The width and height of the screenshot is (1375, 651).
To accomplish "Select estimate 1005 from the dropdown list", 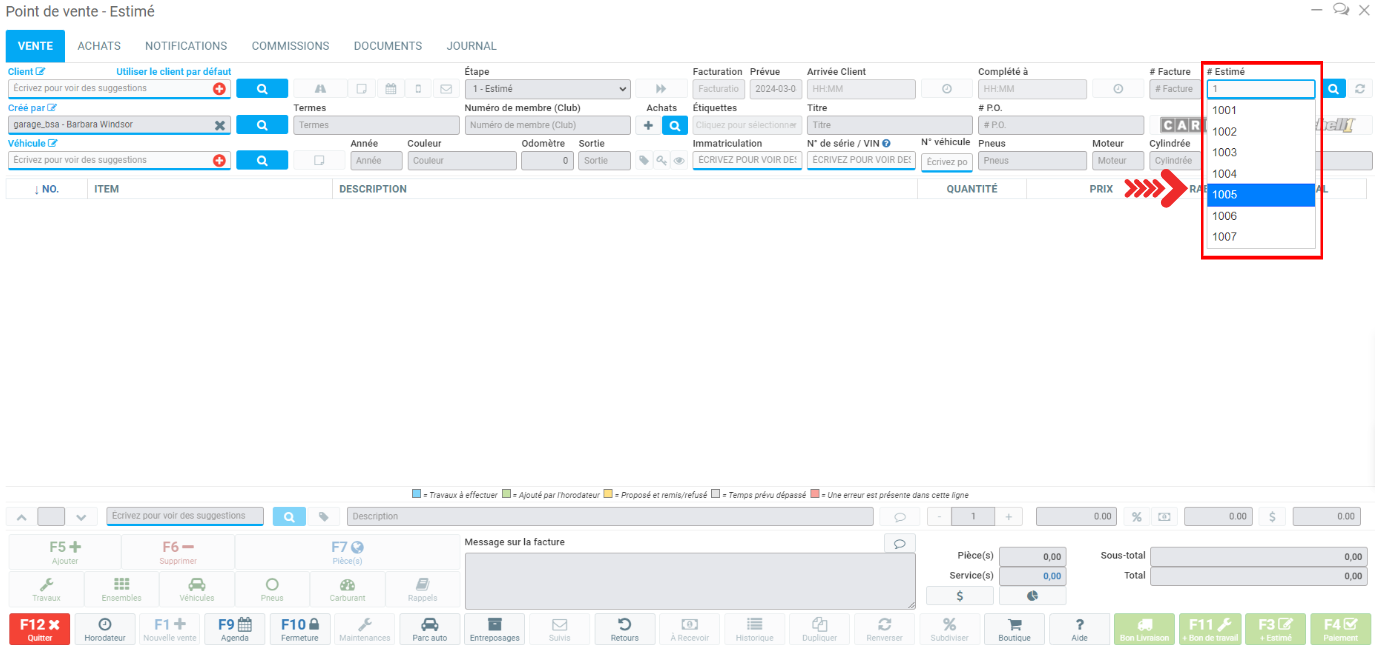I will click(x=1260, y=195).
